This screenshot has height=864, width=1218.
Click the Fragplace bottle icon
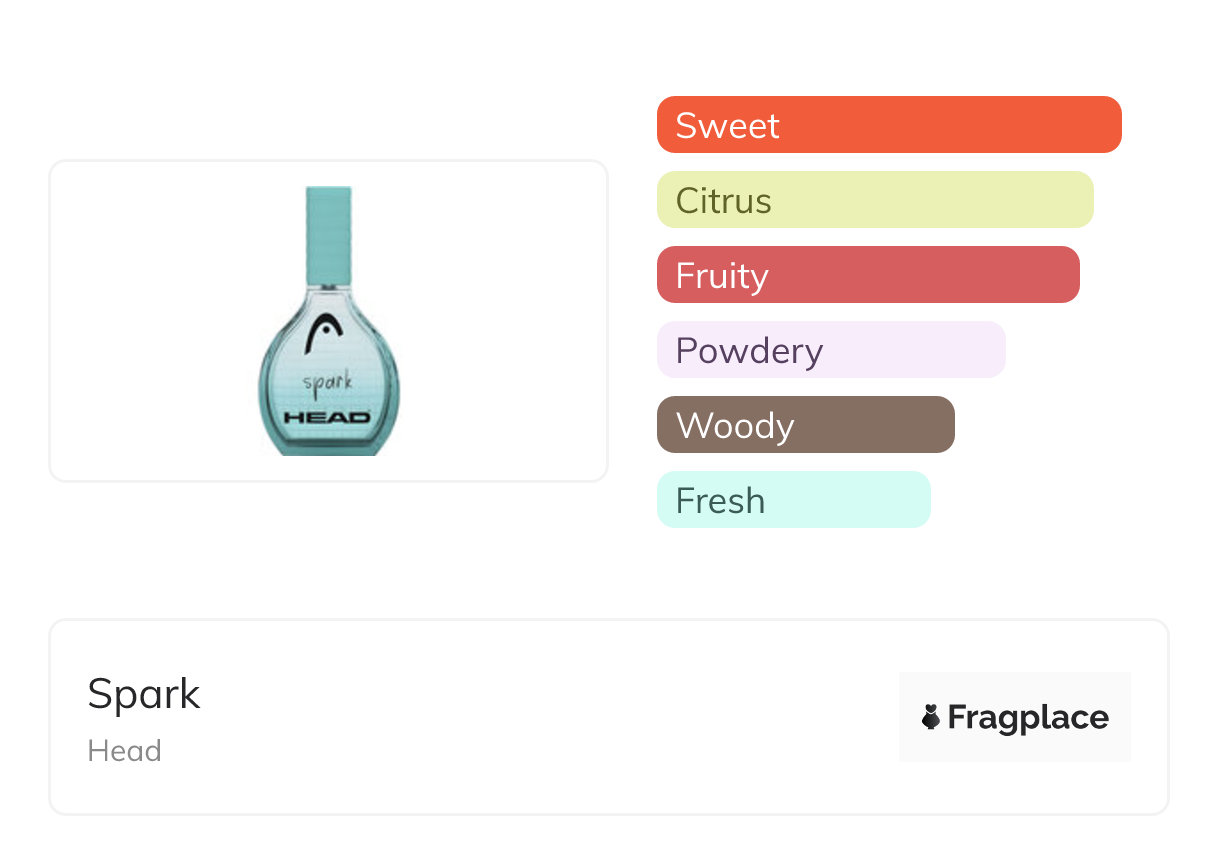[x=931, y=717]
